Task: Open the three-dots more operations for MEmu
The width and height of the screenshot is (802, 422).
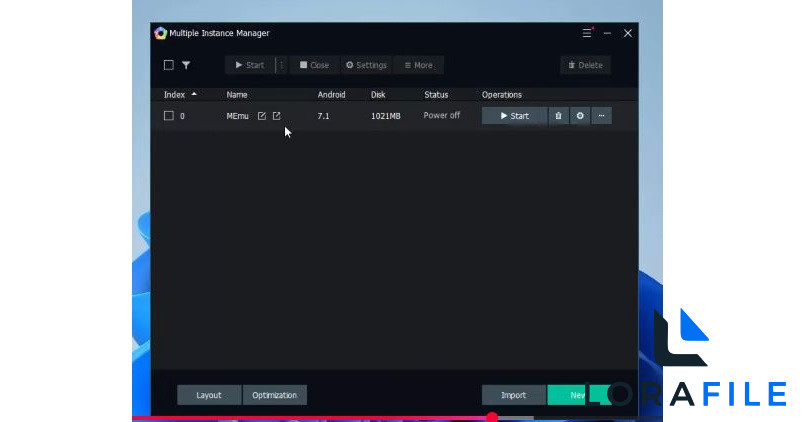Action: click(x=602, y=116)
